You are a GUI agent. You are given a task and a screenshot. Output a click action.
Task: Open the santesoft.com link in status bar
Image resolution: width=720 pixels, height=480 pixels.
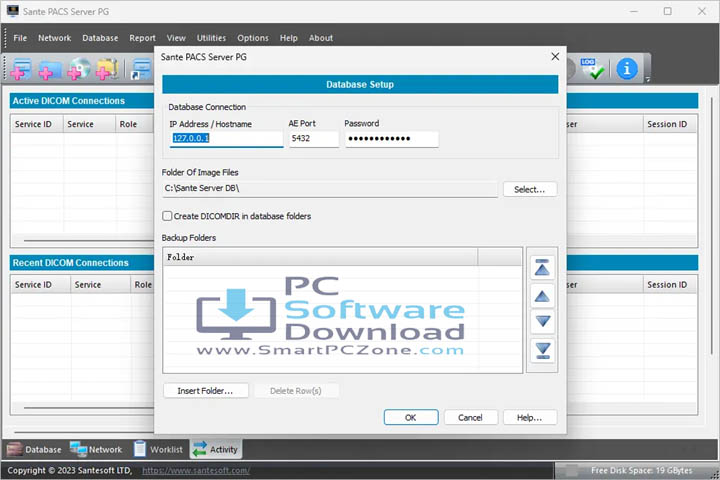(x=196, y=470)
